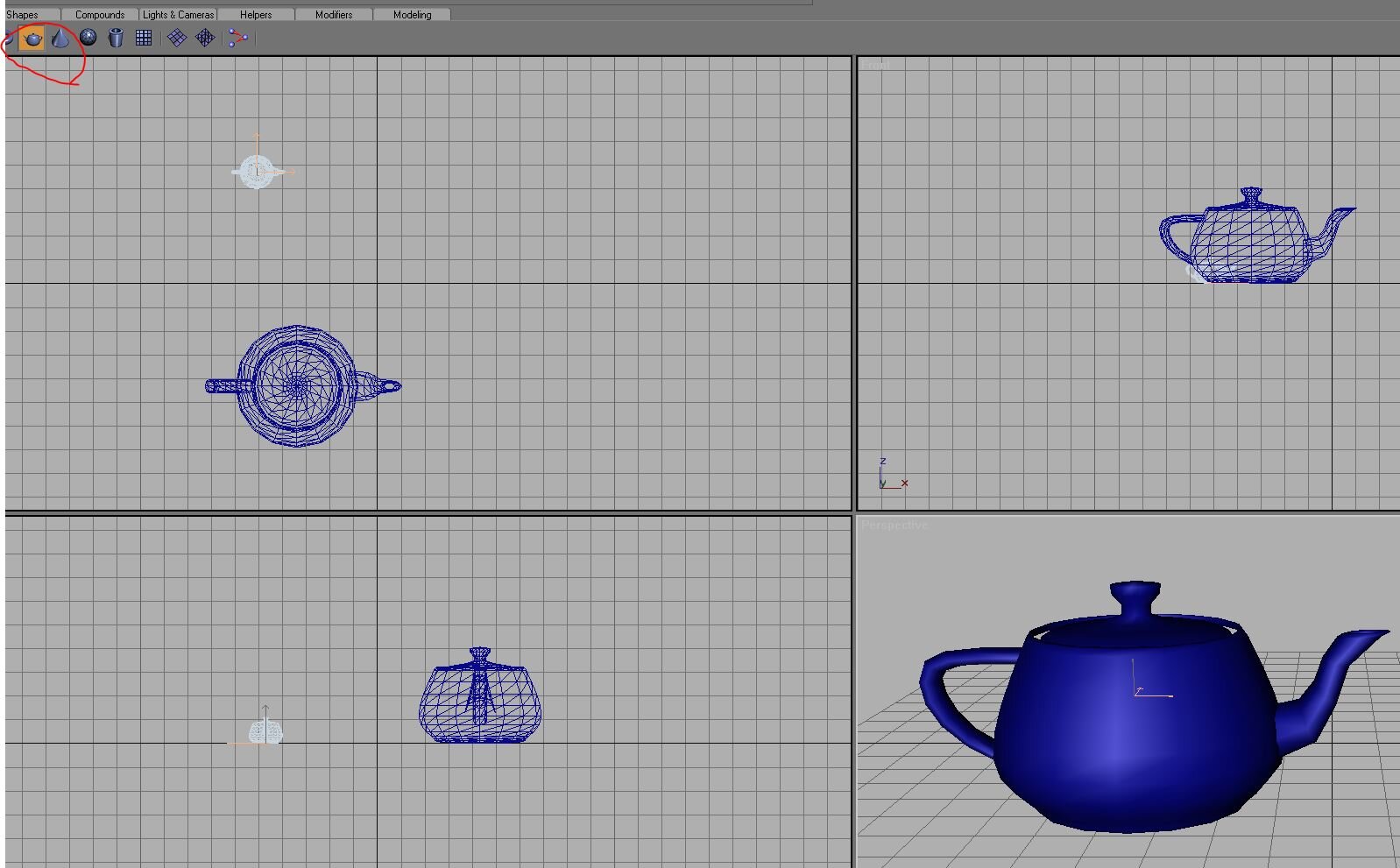
Task: Select the highlighted Teapot primitive tool
Action: [32, 38]
